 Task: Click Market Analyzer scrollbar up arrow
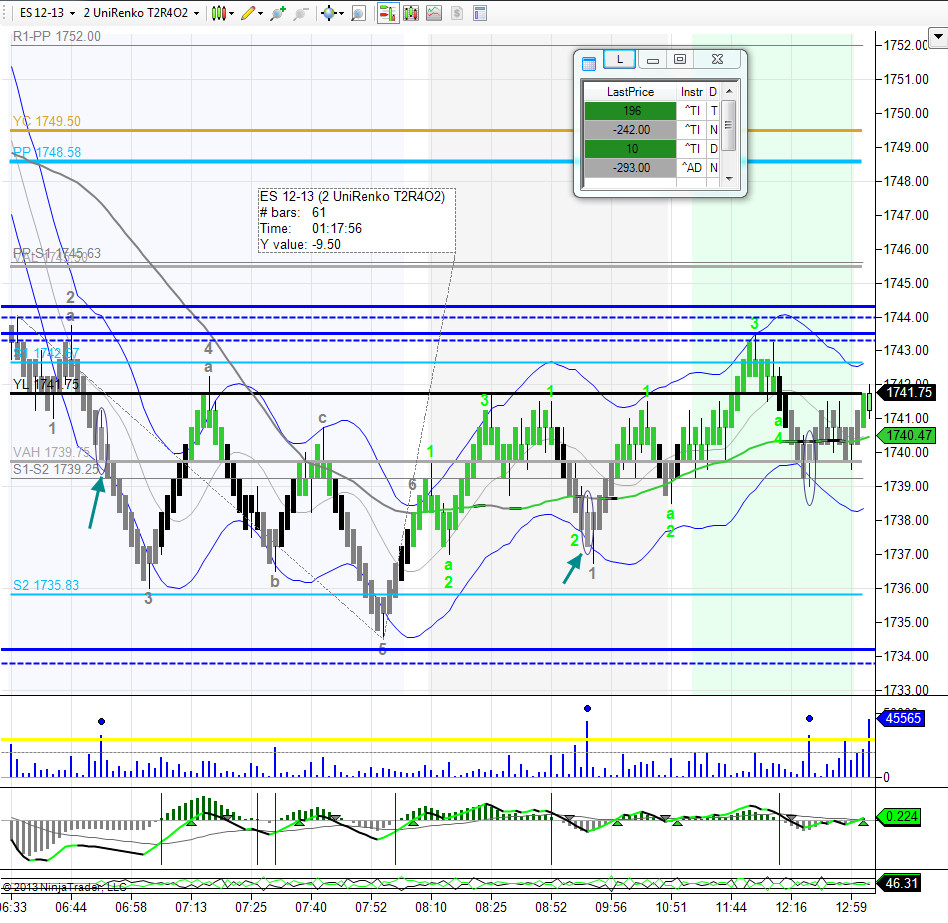click(x=729, y=91)
